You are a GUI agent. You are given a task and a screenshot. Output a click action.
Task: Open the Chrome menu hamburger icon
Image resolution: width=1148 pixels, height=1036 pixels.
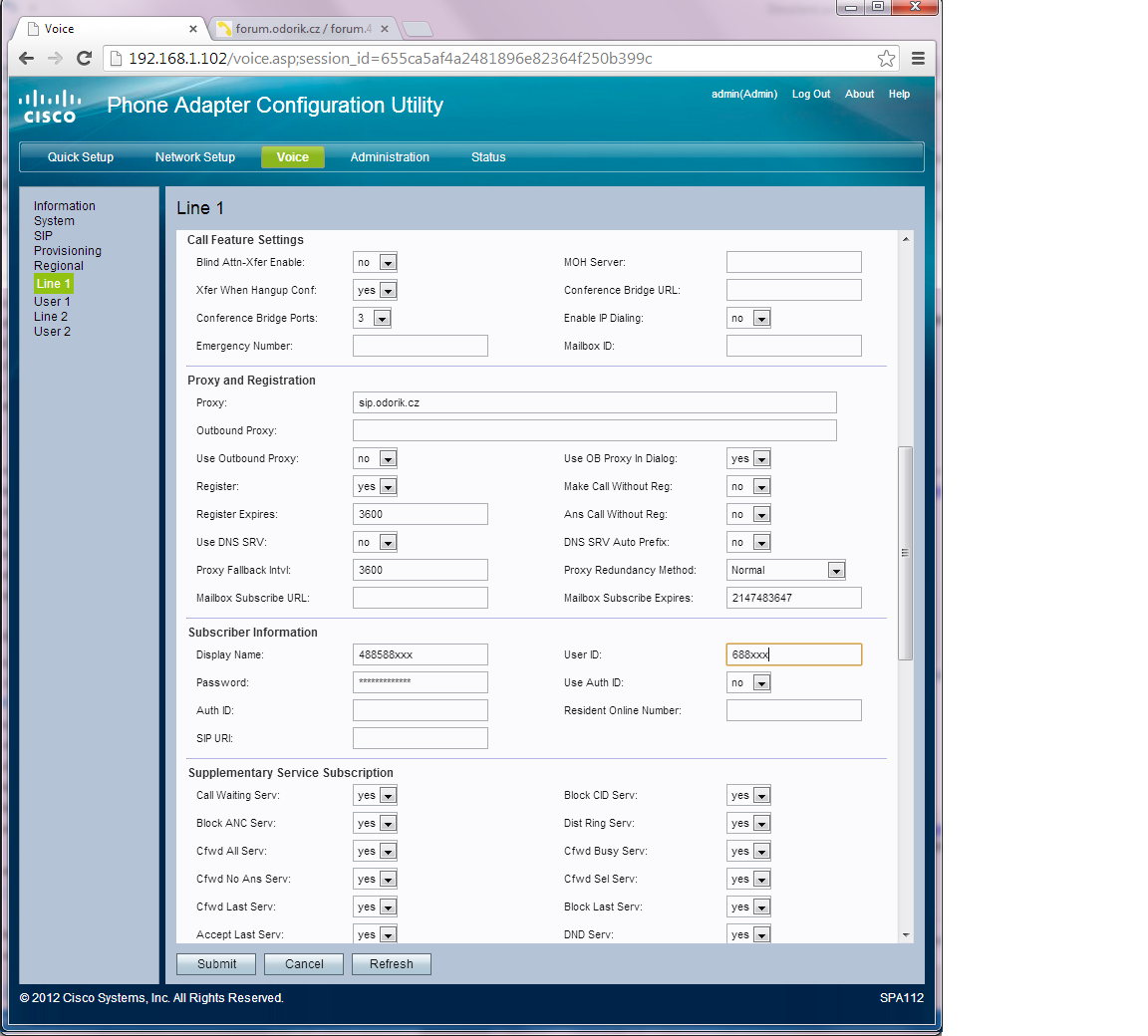coord(918,59)
